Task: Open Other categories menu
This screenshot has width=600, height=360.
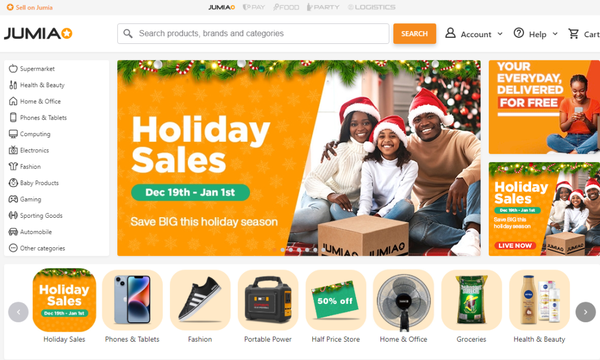Action: coord(37,248)
